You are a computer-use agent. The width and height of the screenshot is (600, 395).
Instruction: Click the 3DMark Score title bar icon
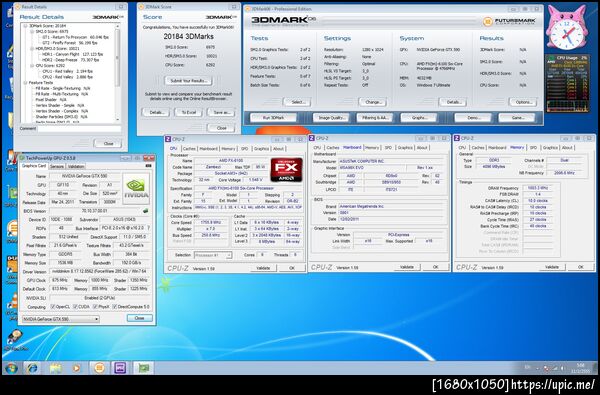pyautogui.click(x=141, y=7)
